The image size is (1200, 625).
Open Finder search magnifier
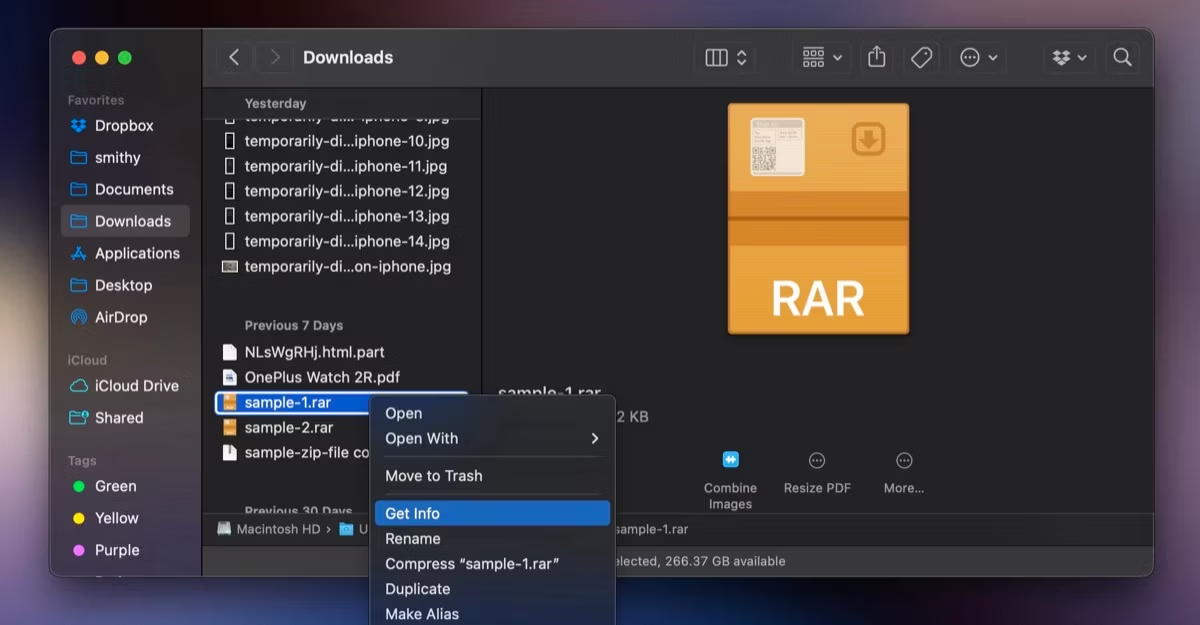click(x=1122, y=58)
